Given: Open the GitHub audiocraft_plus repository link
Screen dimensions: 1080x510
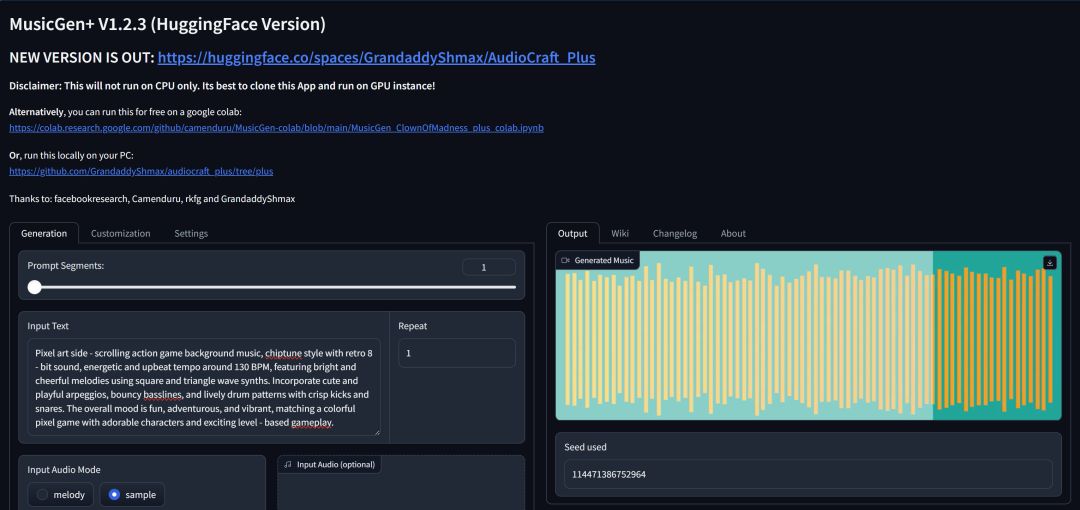Looking at the screenshot, I should point(141,172).
